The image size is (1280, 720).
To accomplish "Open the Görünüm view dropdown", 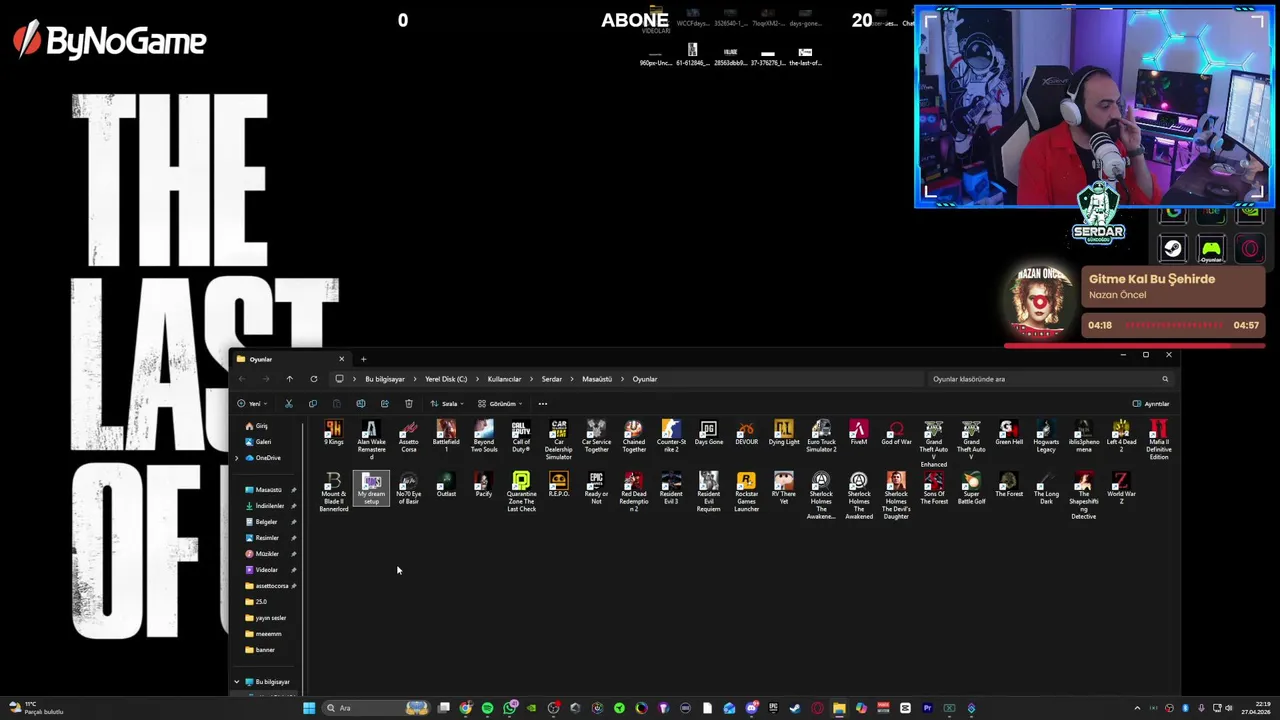I will 500,404.
